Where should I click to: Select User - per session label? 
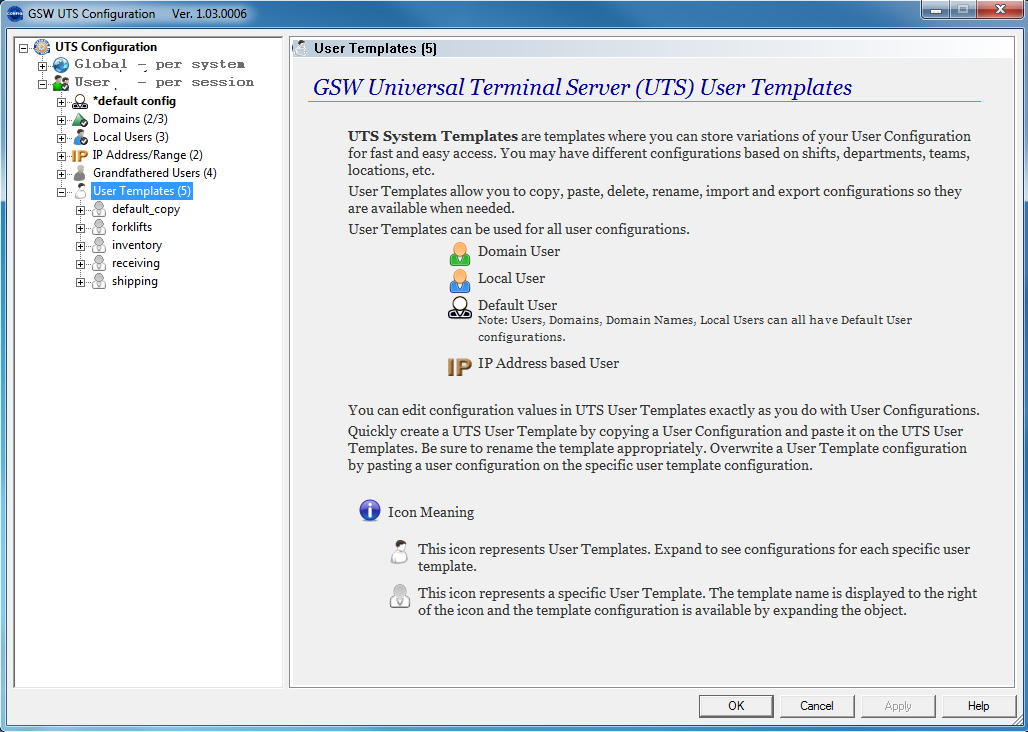click(x=164, y=83)
